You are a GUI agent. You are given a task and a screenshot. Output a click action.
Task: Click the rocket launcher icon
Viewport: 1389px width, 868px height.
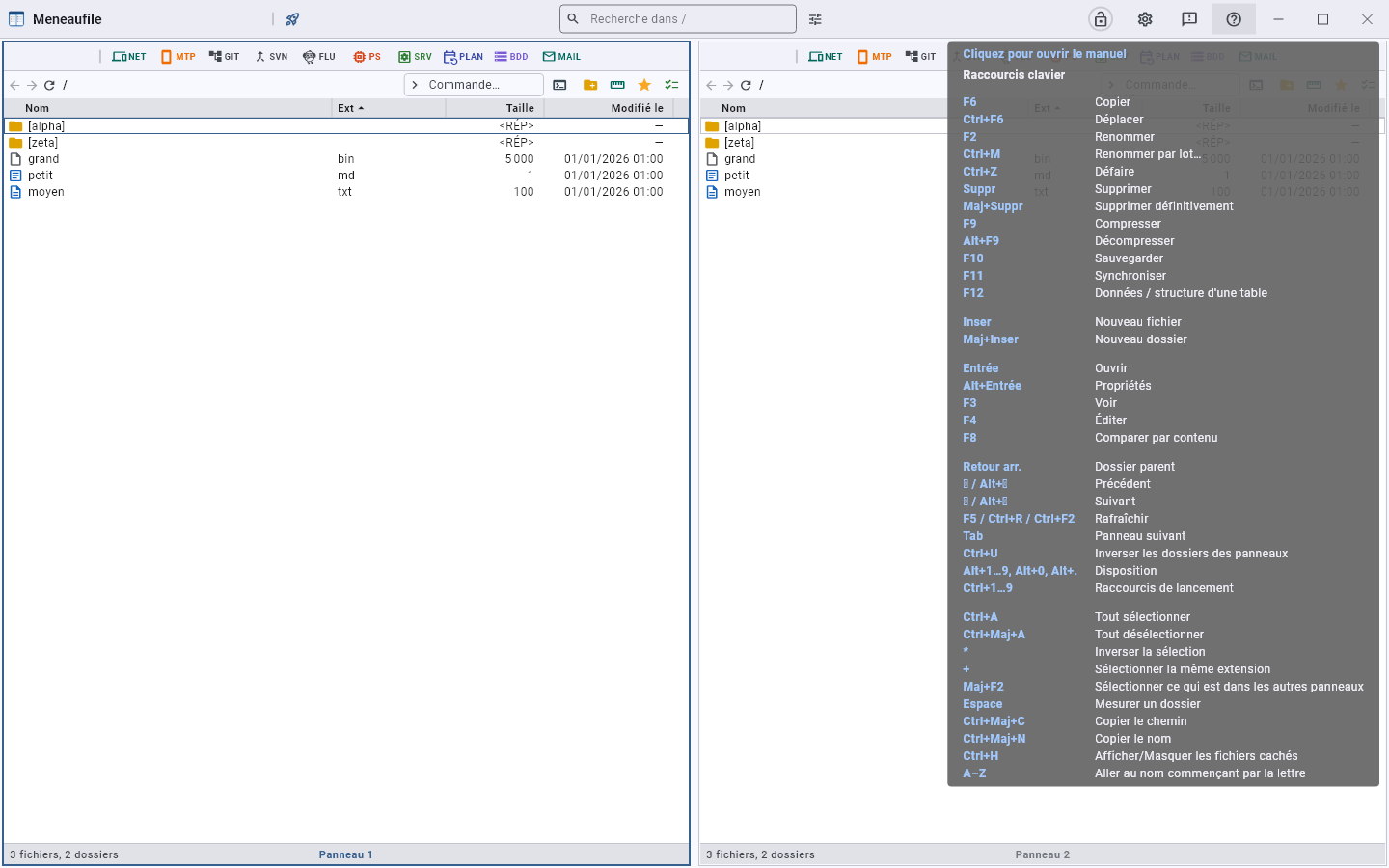click(x=292, y=19)
